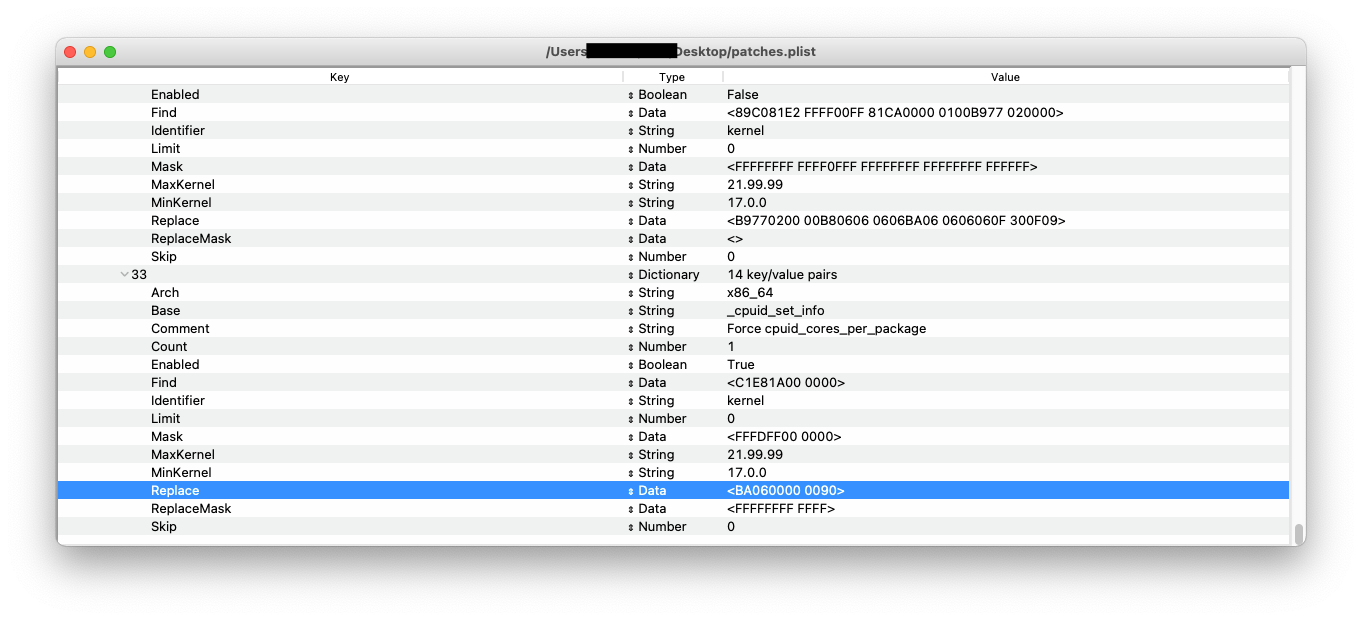Image resolution: width=1362 pixels, height=620 pixels.
Task: Click the Mask value <FFFDFF00 0000>
Action: tap(784, 437)
